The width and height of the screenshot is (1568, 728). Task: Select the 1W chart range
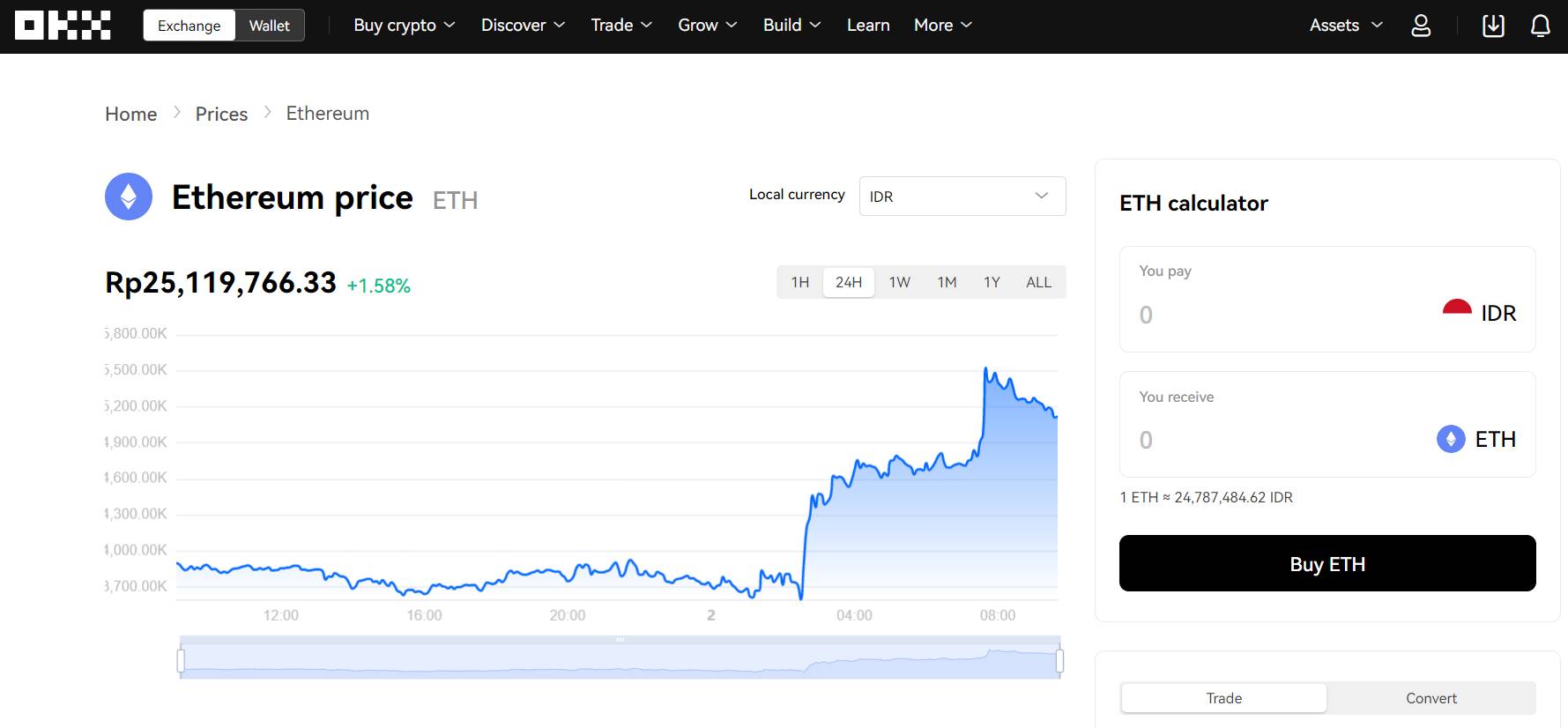point(900,282)
